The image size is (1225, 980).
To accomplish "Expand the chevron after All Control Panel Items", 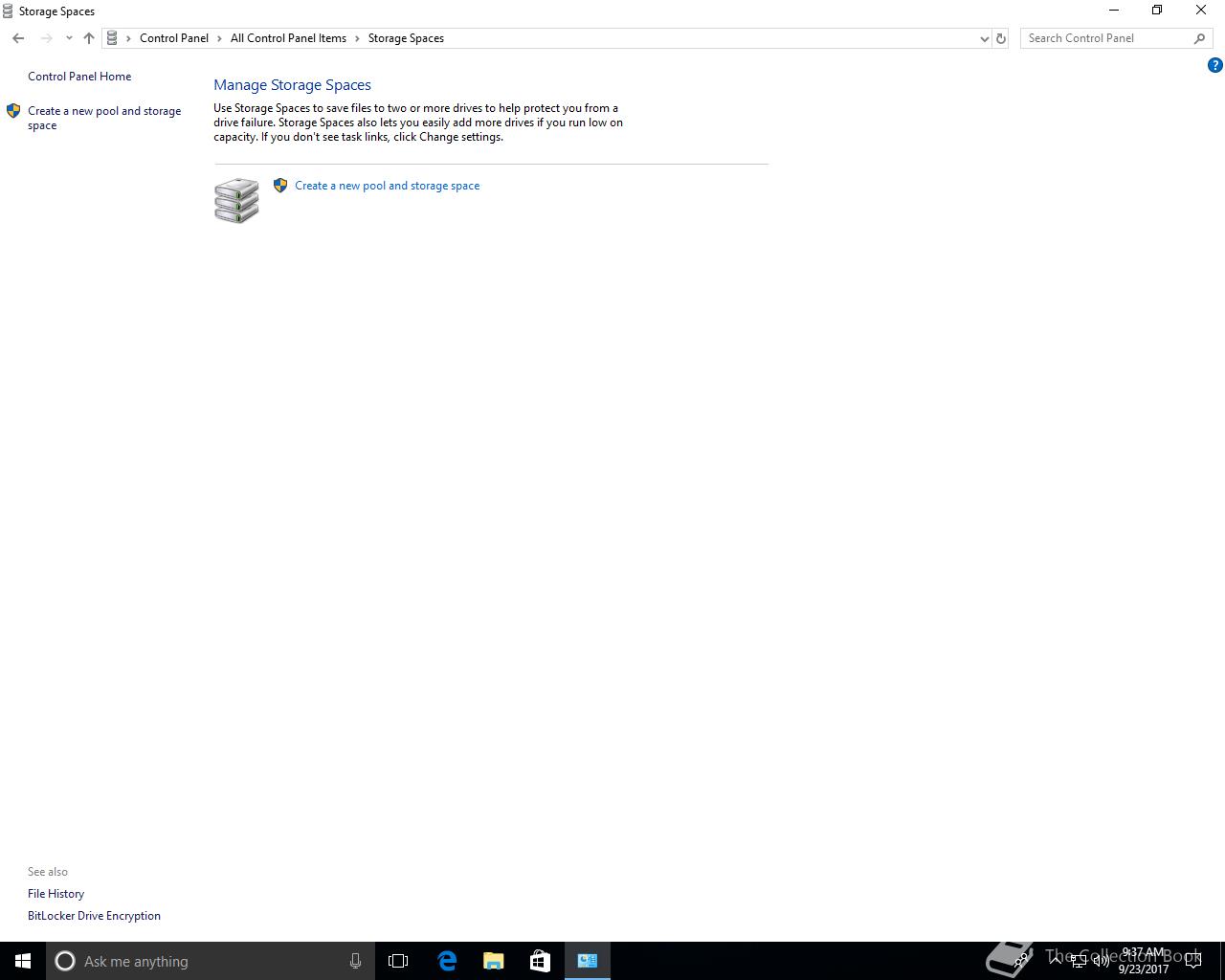I will pos(357,38).
